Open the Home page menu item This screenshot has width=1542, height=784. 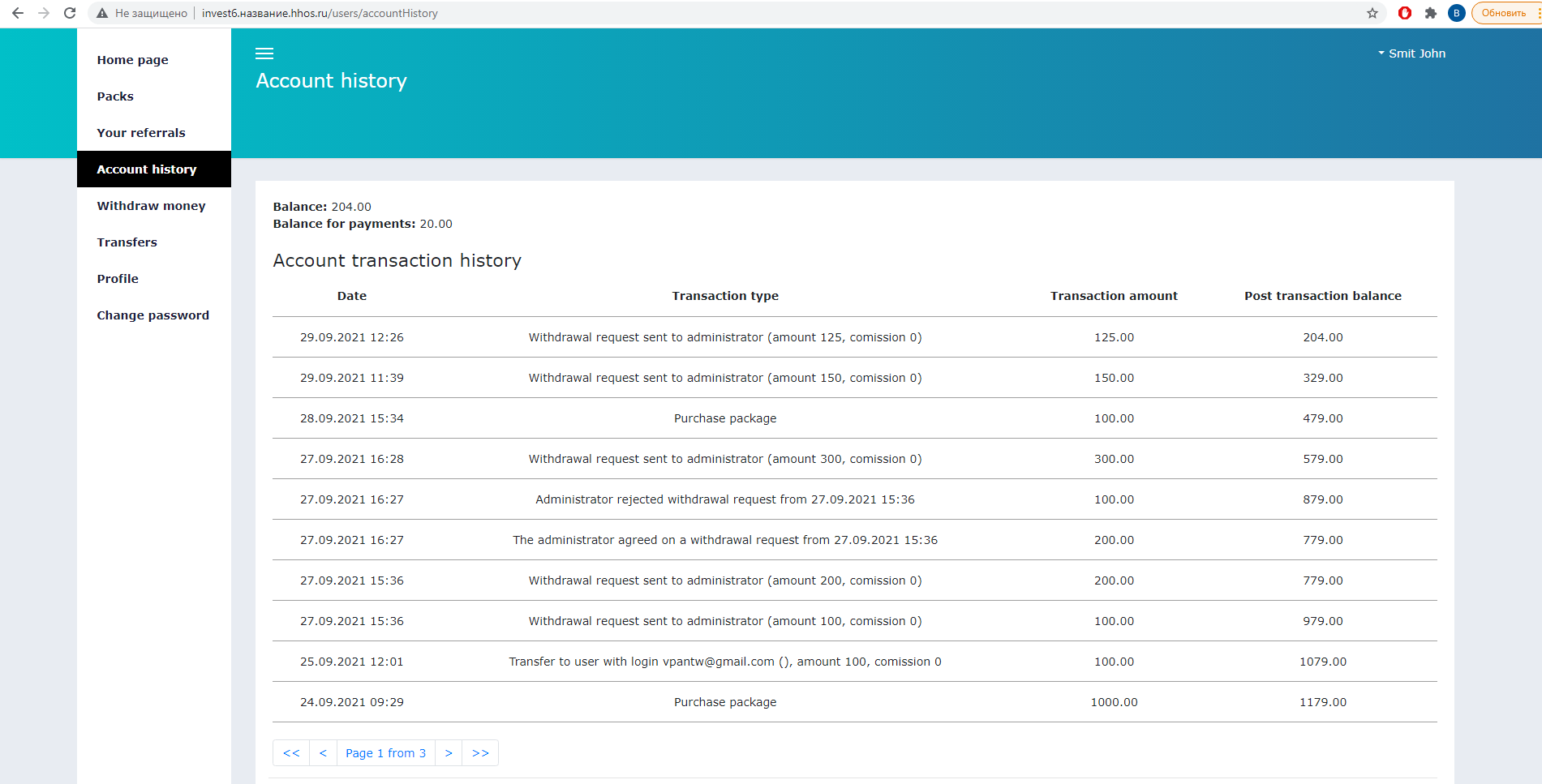154,60
